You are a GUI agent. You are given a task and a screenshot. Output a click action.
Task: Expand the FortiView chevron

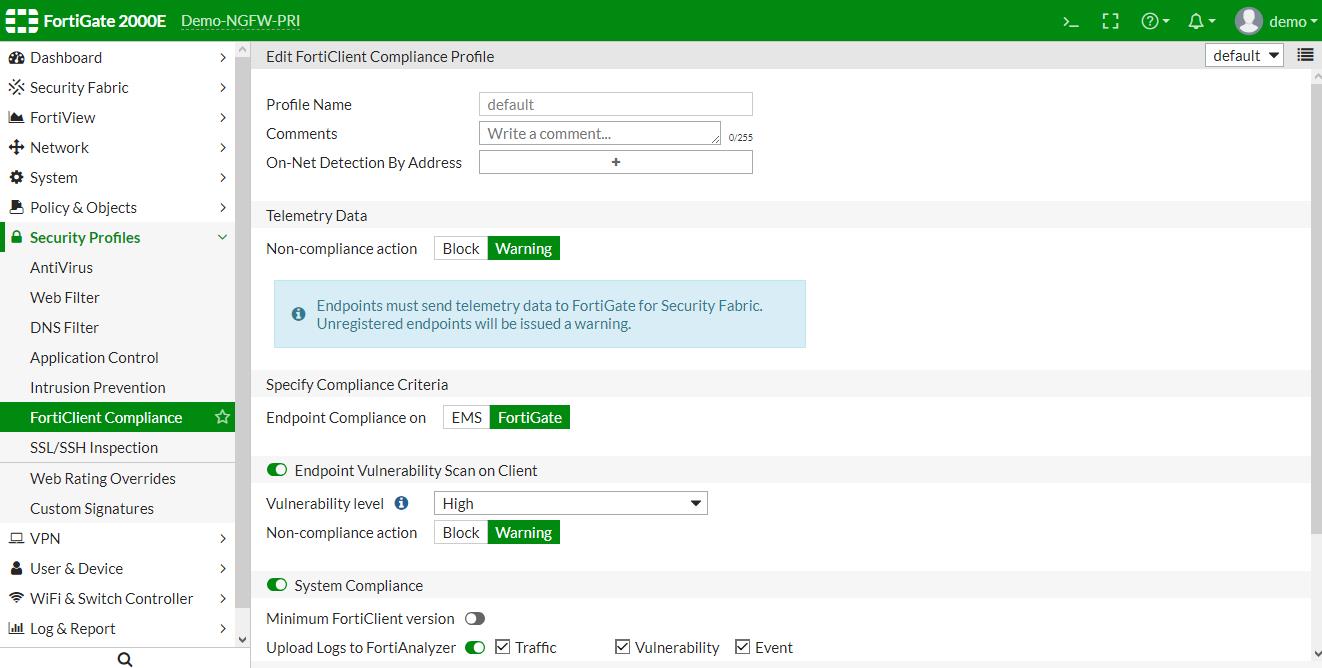[222, 118]
